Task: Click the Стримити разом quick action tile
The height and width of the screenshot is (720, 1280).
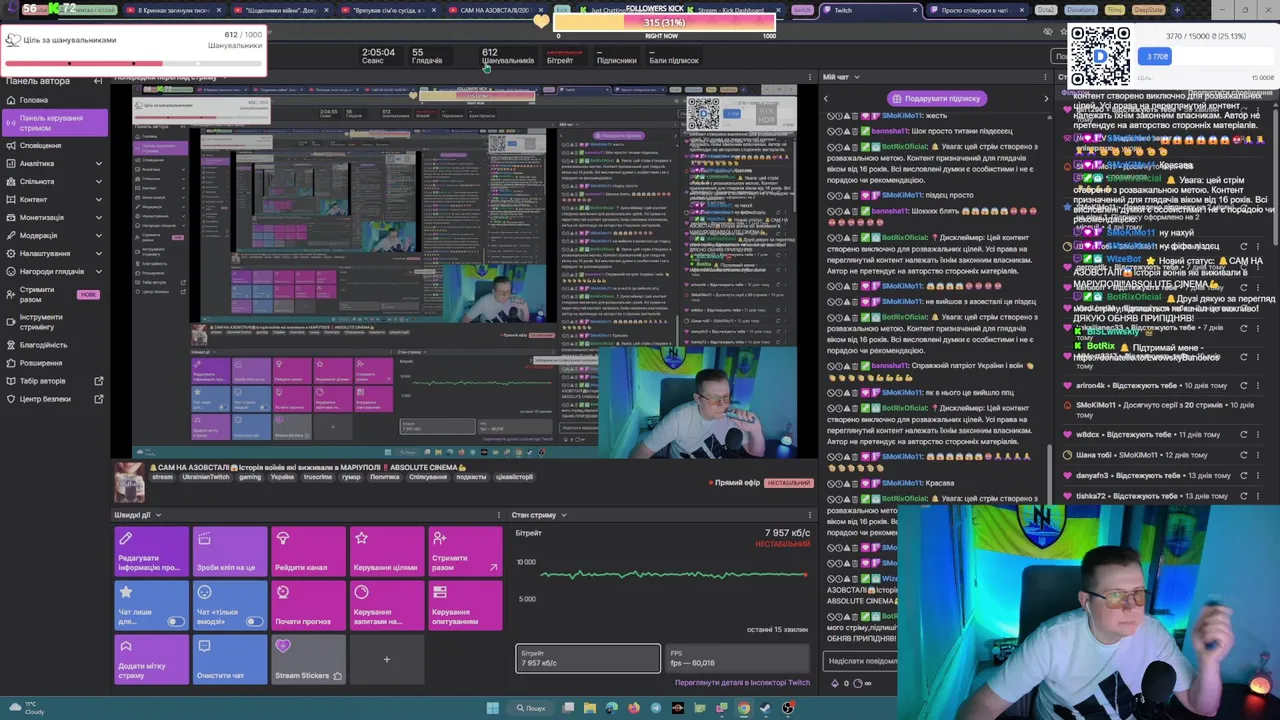Action: (465, 551)
